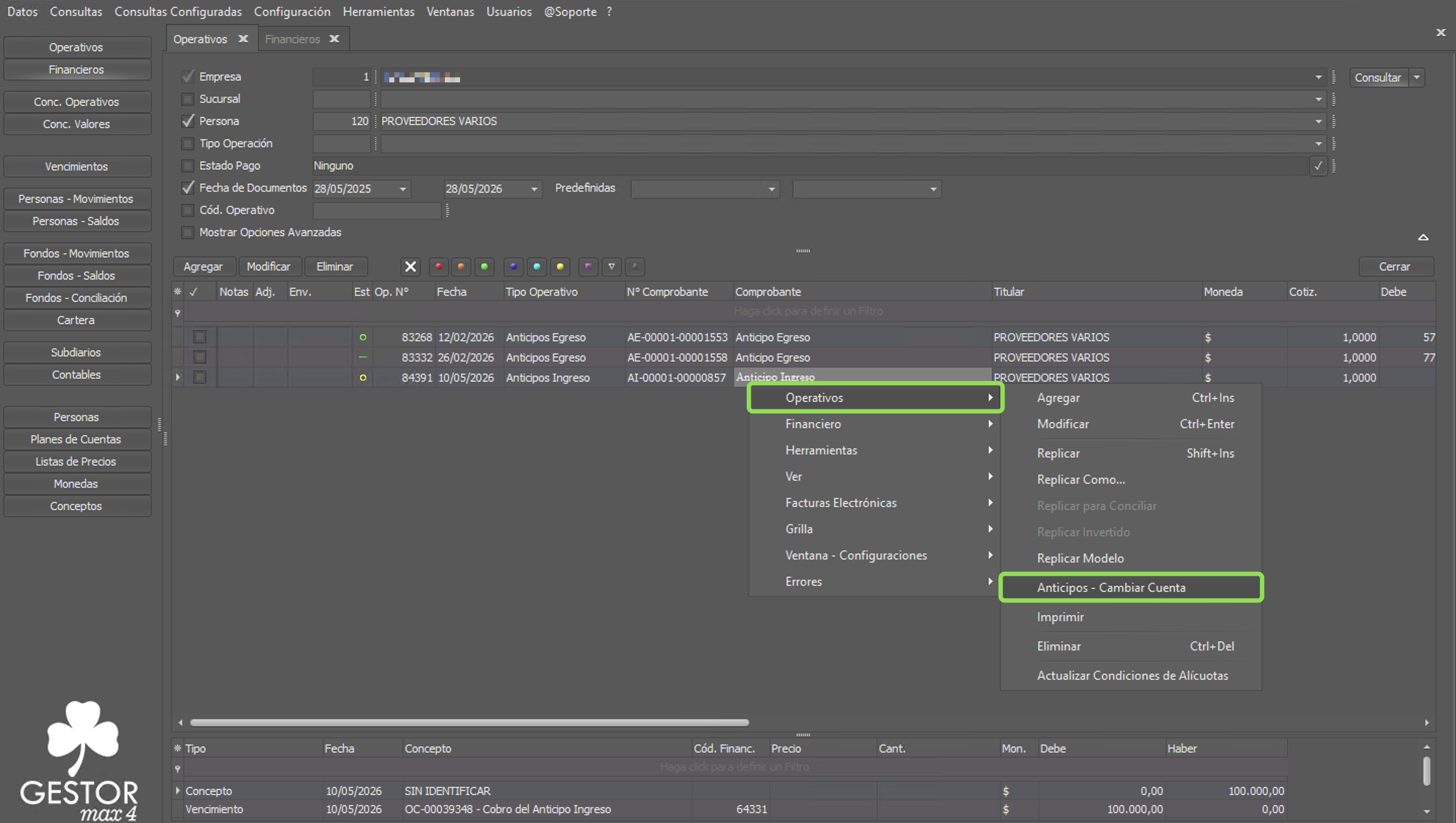
Task: Expand the Predefinidas date combo box
Action: [706, 189]
